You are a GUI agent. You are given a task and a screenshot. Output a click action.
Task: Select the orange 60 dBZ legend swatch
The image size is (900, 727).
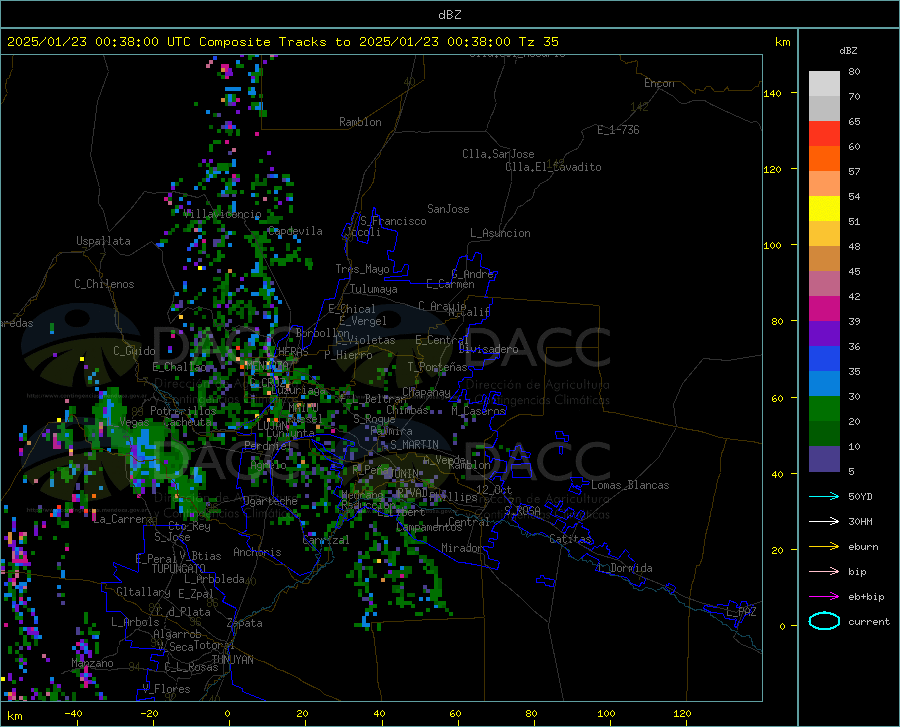point(824,159)
